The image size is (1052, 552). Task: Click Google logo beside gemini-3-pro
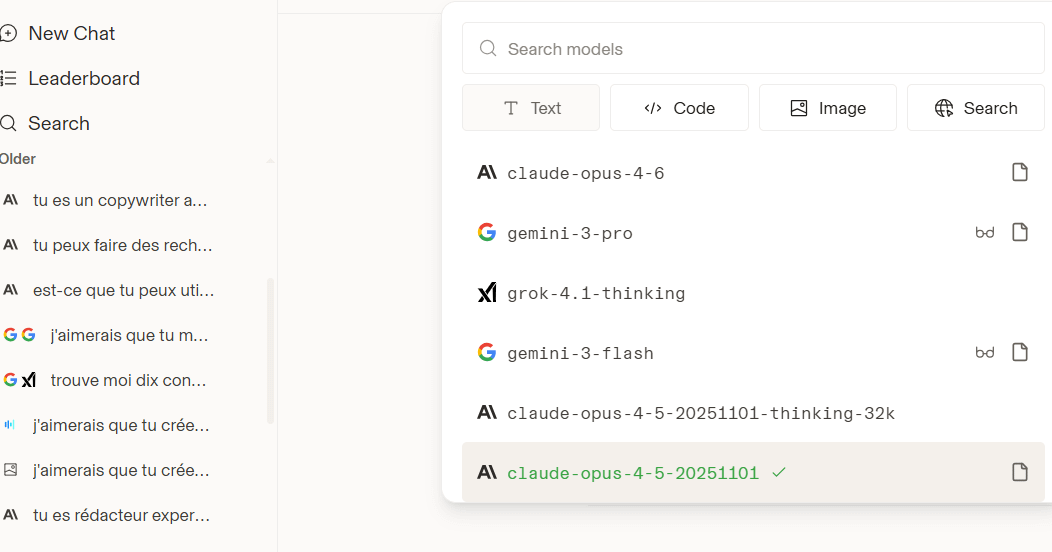coord(487,232)
